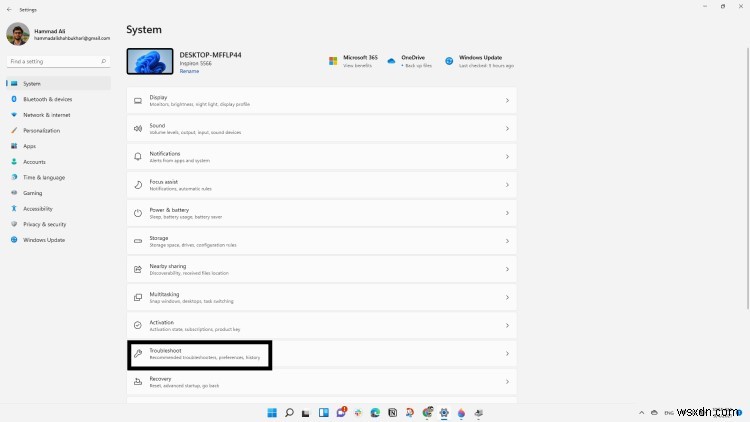Click the Recovery label
Viewport: 750px width, 422px height.
[x=160, y=379]
